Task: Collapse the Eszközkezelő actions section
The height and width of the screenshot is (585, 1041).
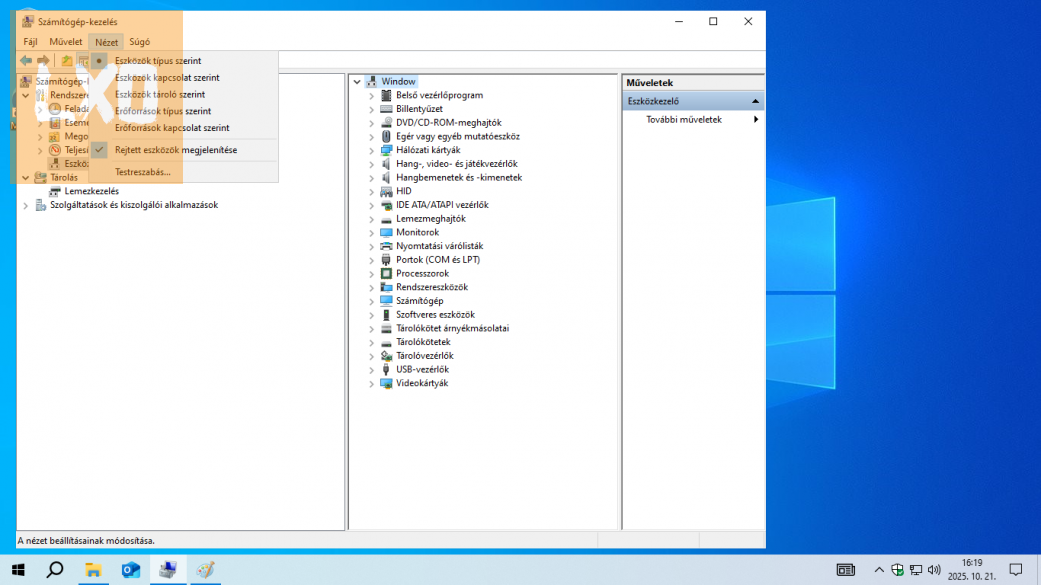Action: pos(755,101)
